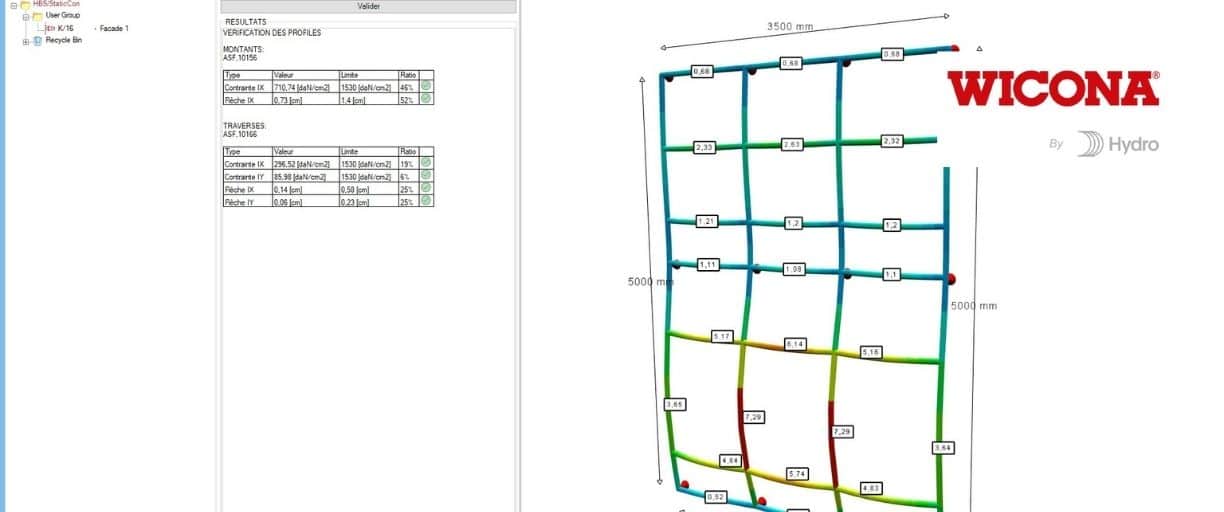Click the VERIFICATION DES PROFILES heading
Screen dimensions: 1224x512
(272, 33)
